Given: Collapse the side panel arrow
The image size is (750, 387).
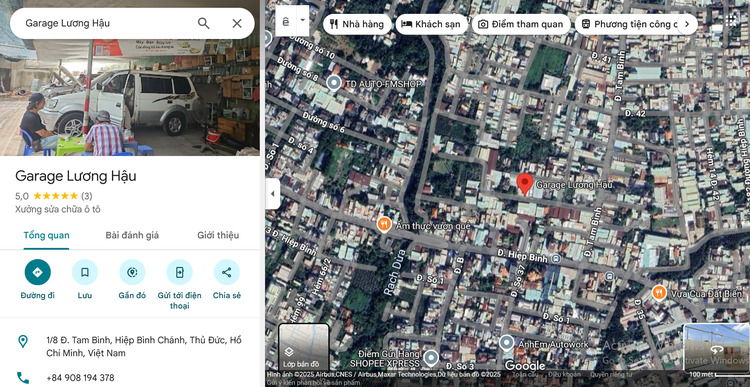Looking at the screenshot, I should (x=273, y=194).
